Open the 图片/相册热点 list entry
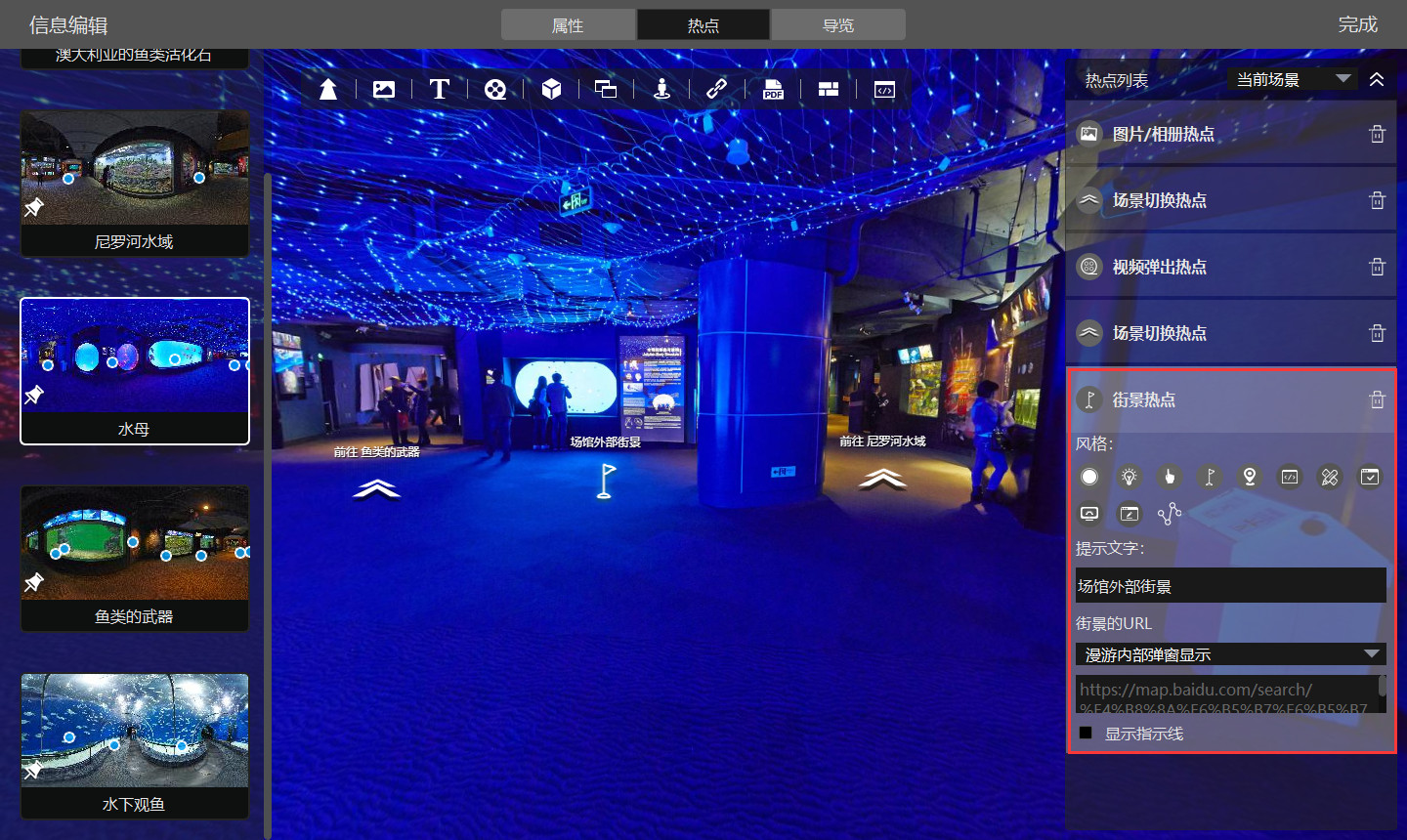This screenshot has width=1407, height=840. 1163,134
